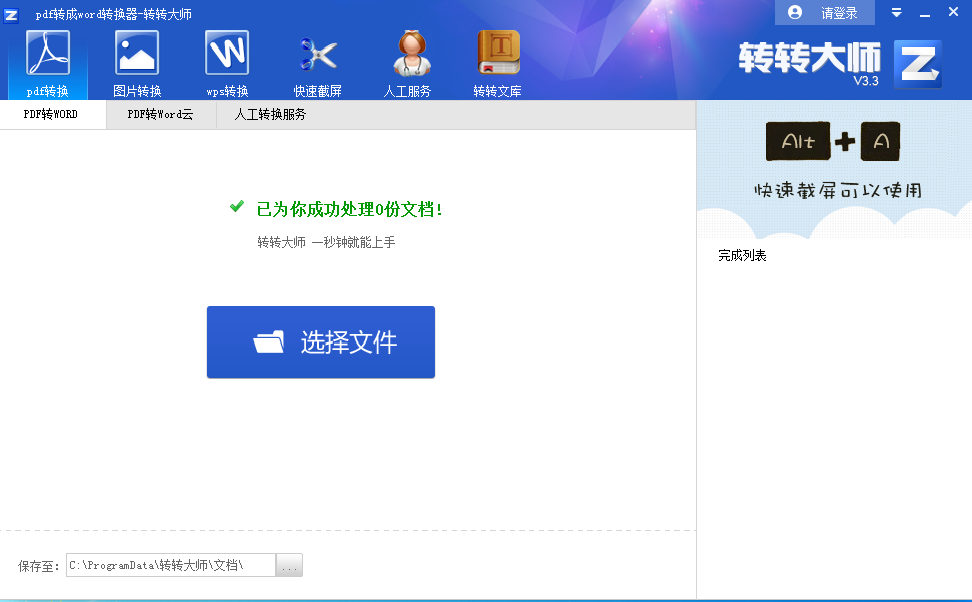Click the 保存至 save path field
This screenshot has height=602, width=972.
170,566
